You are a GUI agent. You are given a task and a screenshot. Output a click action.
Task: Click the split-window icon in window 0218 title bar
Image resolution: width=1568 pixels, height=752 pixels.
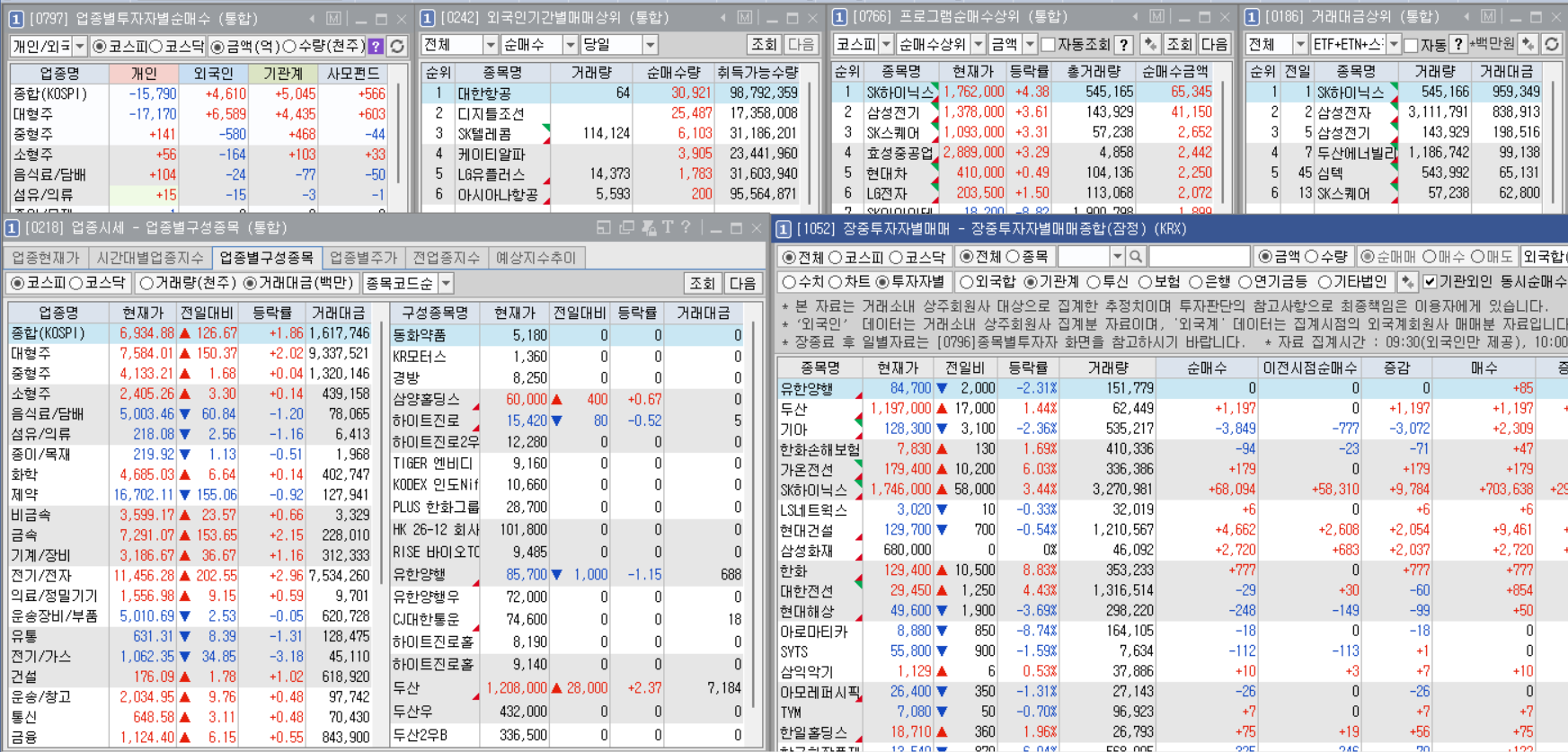[x=604, y=228]
